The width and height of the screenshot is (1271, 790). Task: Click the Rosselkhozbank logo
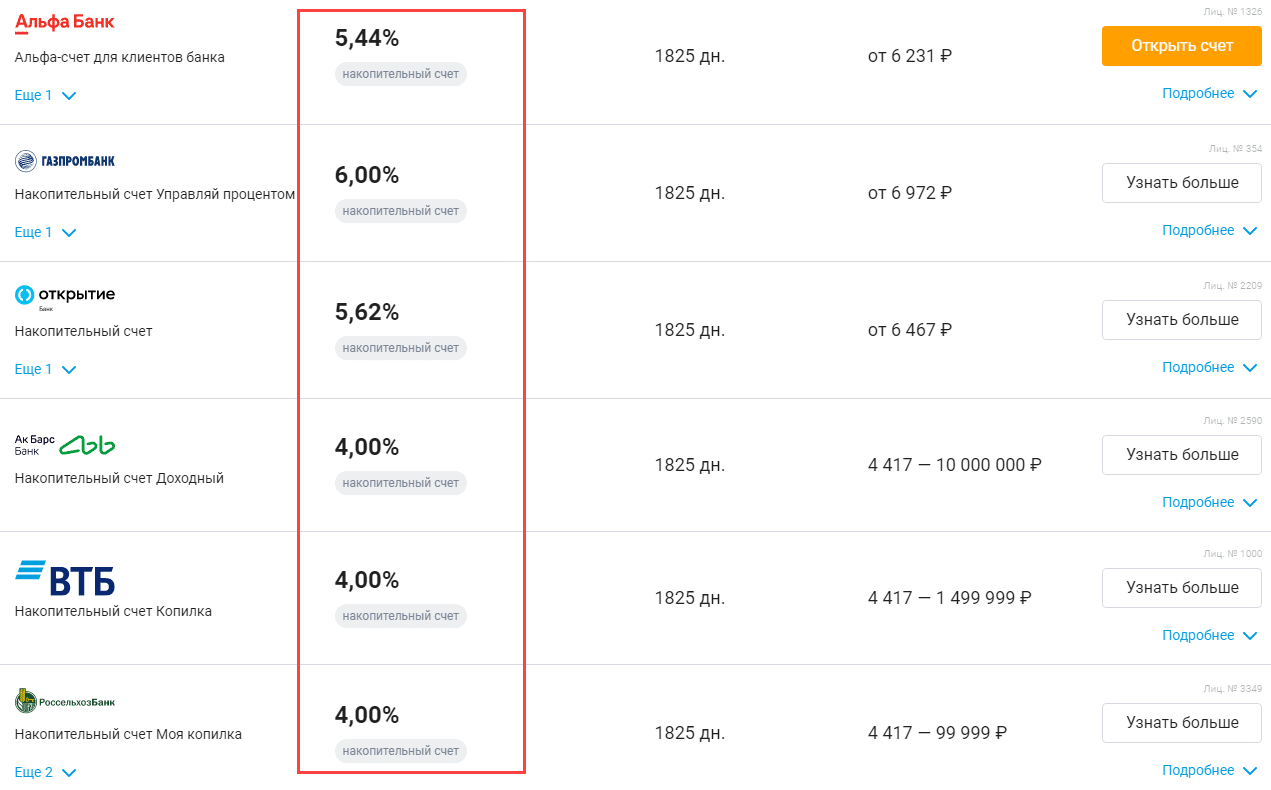coord(65,701)
